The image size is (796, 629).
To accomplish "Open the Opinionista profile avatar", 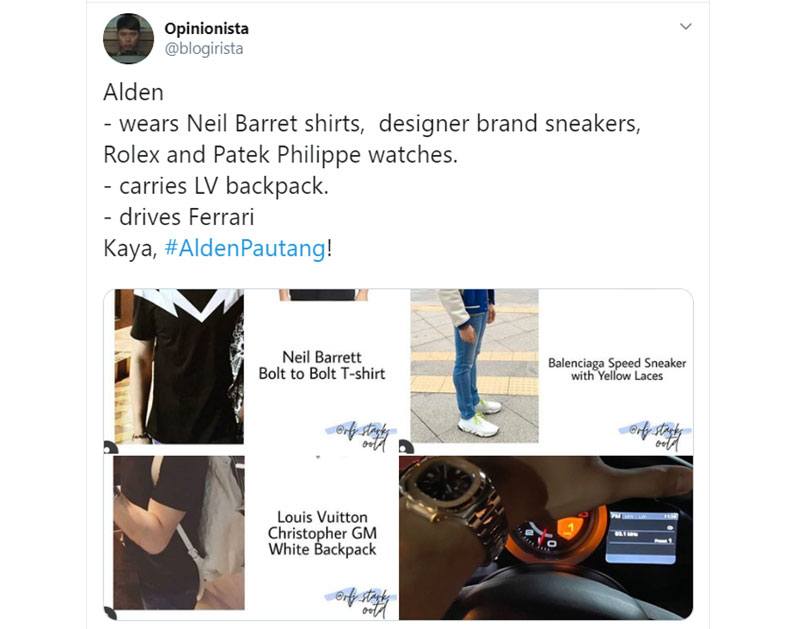I will pos(128,39).
